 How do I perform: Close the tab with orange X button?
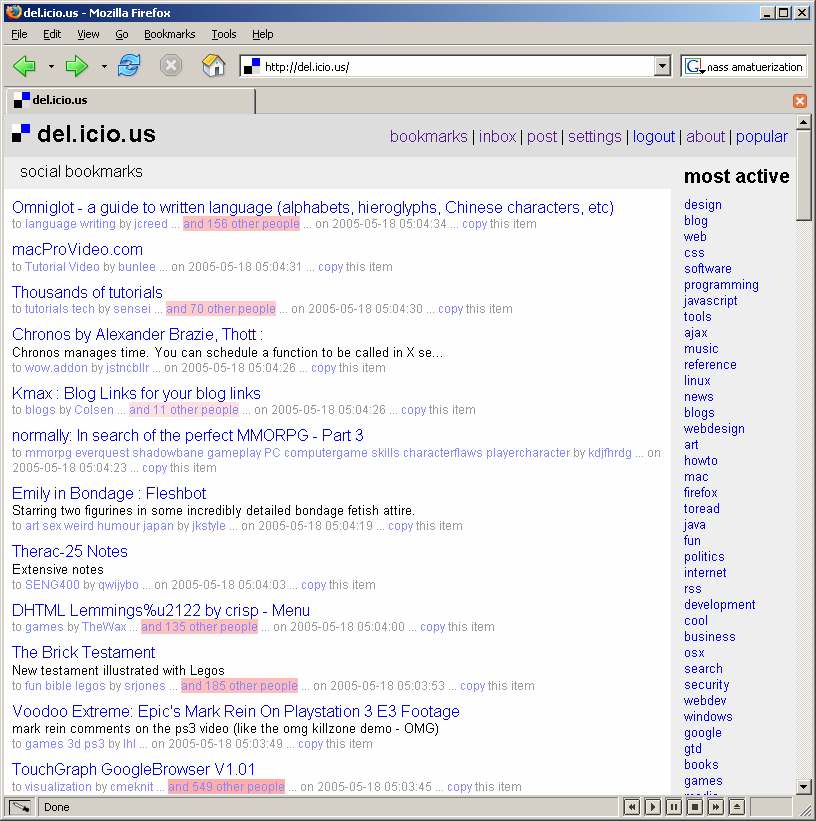pyautogui.click(x=799, y=101)
